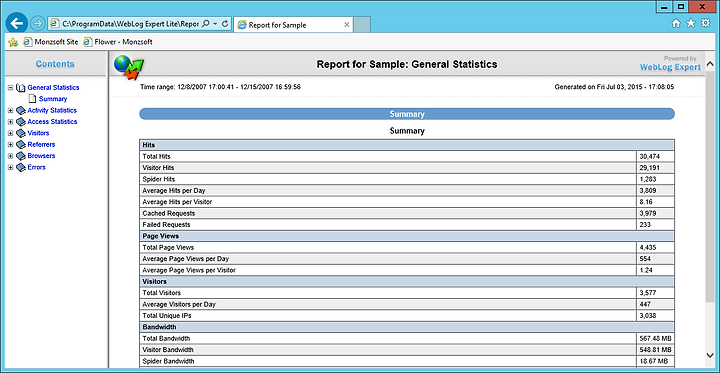Viewport: 720px width, 373px height.
Task: Open the Errors section link
Action: click(x=36, y=167)
